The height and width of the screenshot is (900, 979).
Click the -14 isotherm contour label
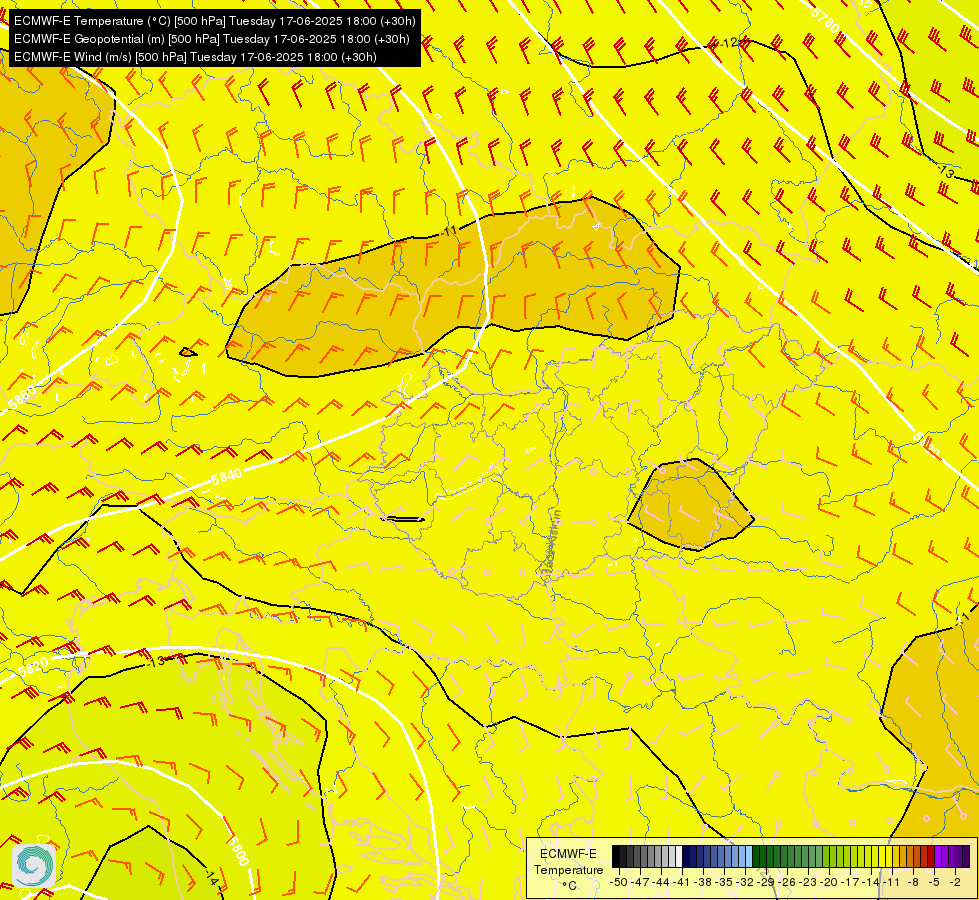(x=211, y=877)
